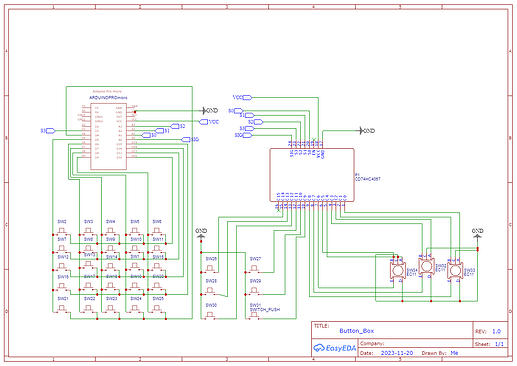Image resolution: width=517 pixels, height=366 pixels.
Task: Select the SW6 pushbutton symbol
Action: pos(157,231)
